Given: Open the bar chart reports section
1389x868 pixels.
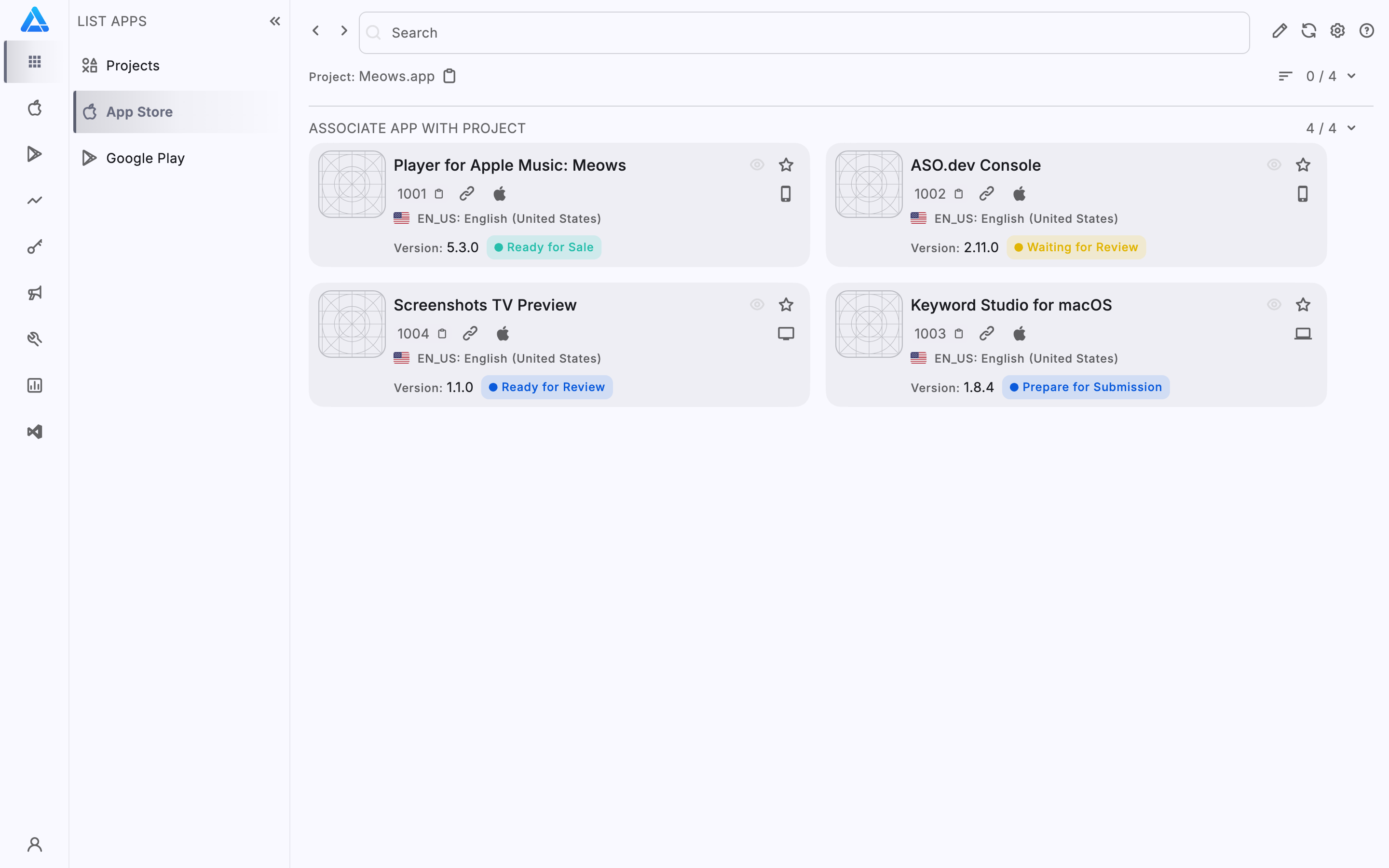Looking at the screenshot, I should (x=34, y=385).
